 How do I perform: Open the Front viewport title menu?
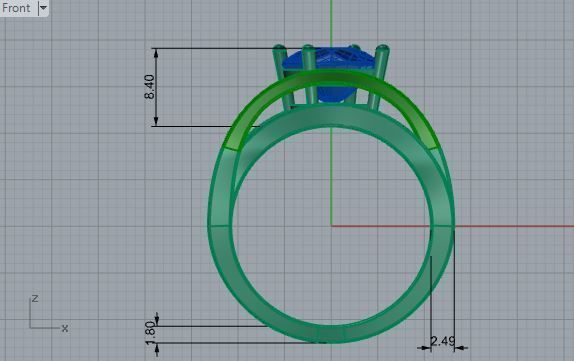16,8
